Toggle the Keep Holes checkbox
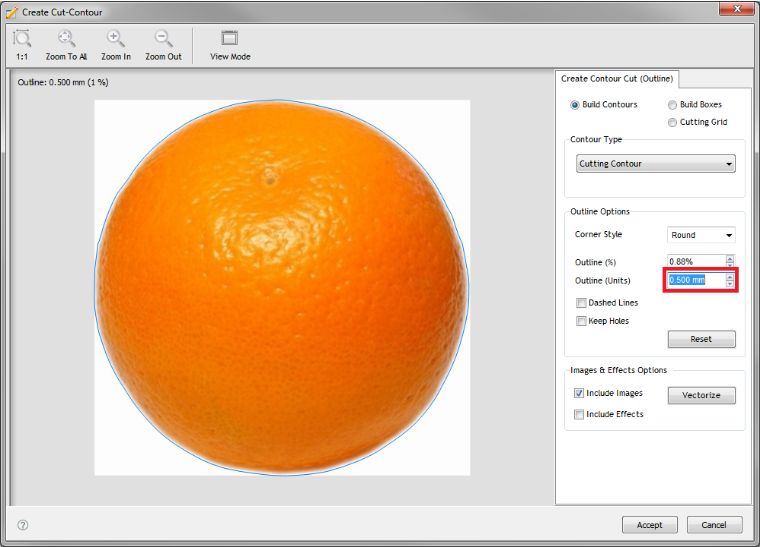Image resolution: width=760 pixels, height=547 pixels. pyautogui.click(x=581, y=321)
